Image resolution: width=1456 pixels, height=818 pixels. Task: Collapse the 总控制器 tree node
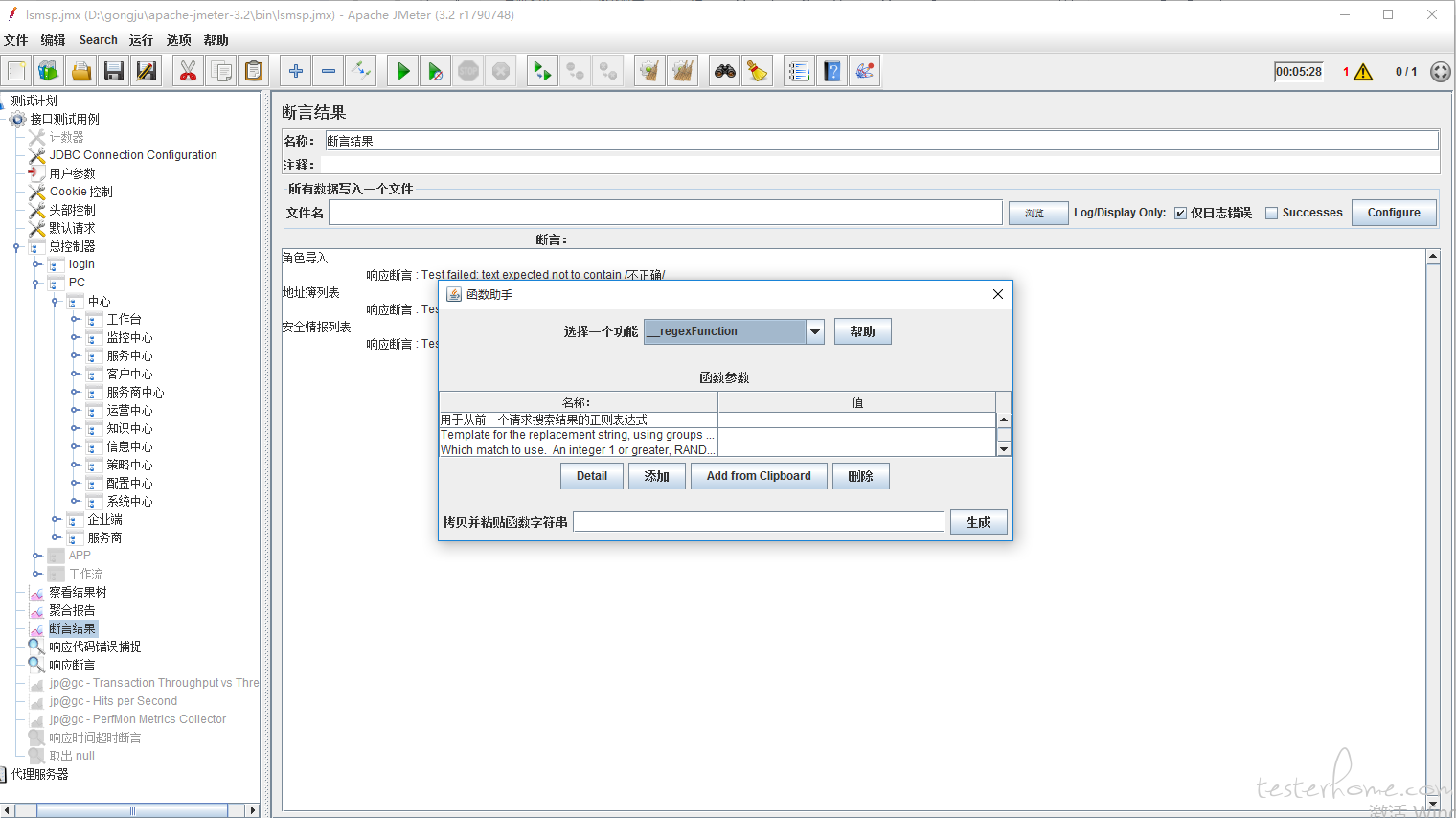16,246
